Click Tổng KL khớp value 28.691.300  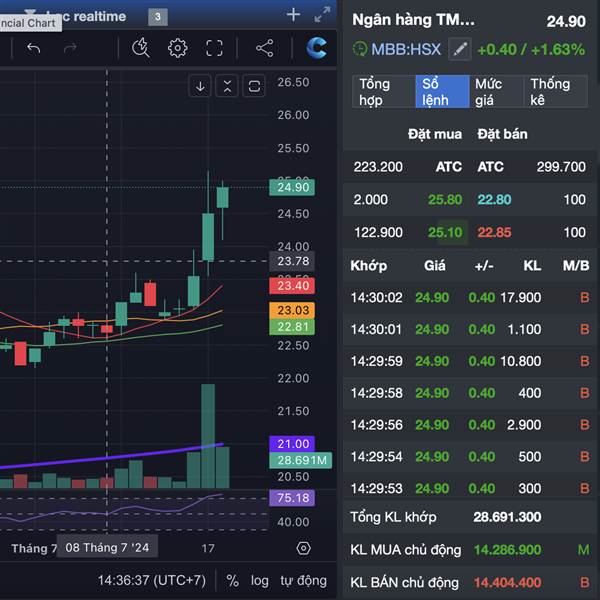point(507,517)
